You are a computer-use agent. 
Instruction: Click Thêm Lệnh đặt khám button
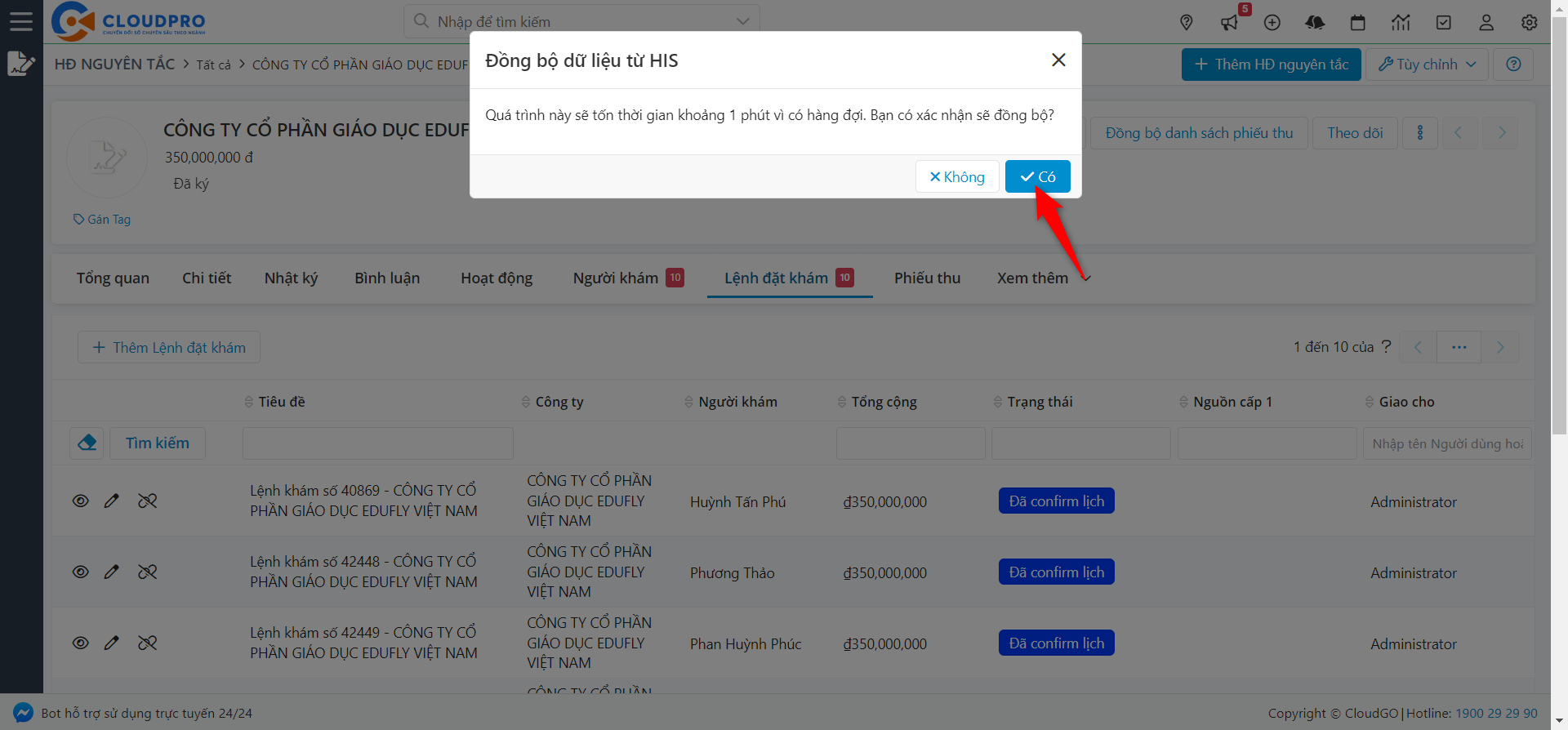coord(169,347)
